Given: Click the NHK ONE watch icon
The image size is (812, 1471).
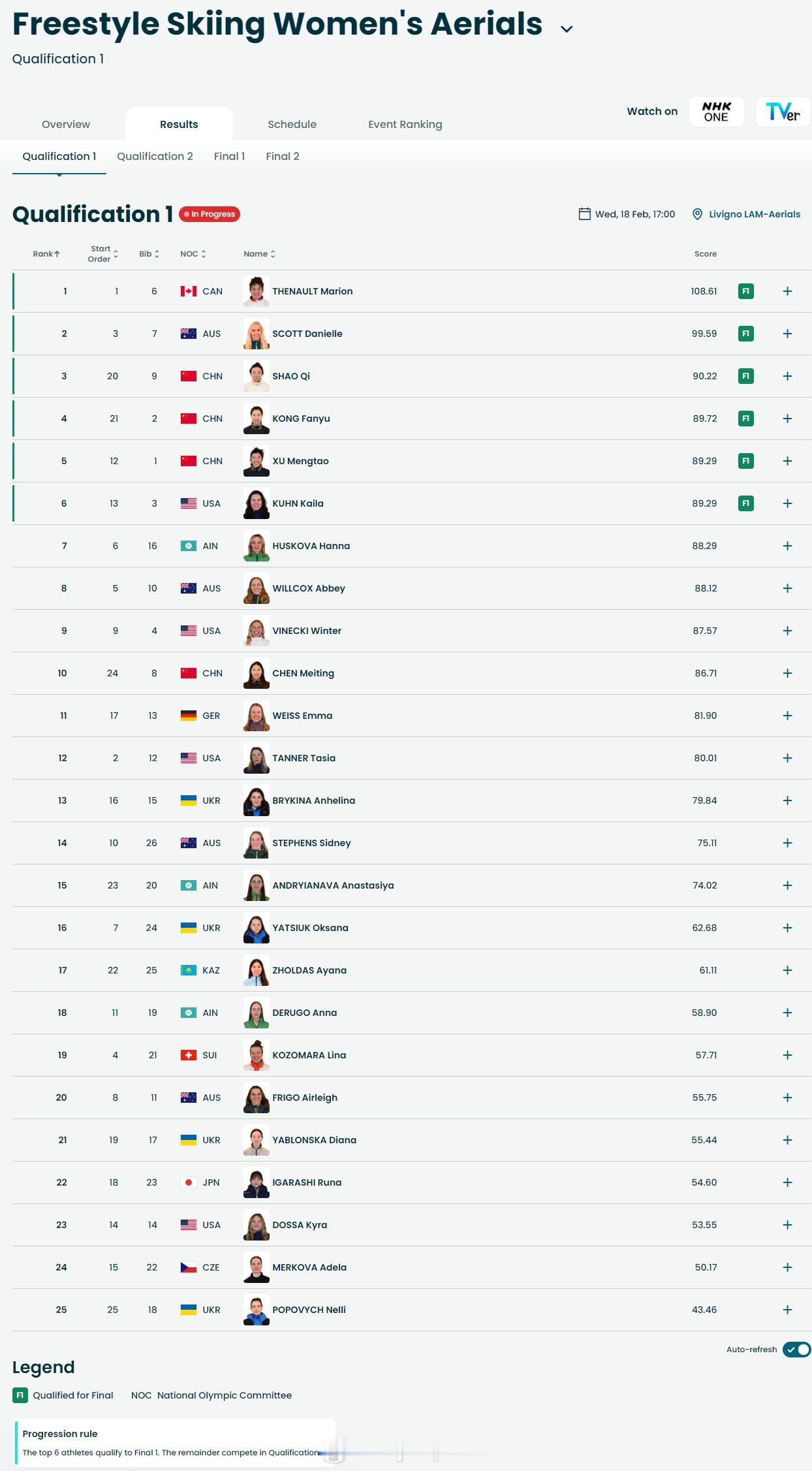Looking at the screenshot, I should (x=716, y=111).
